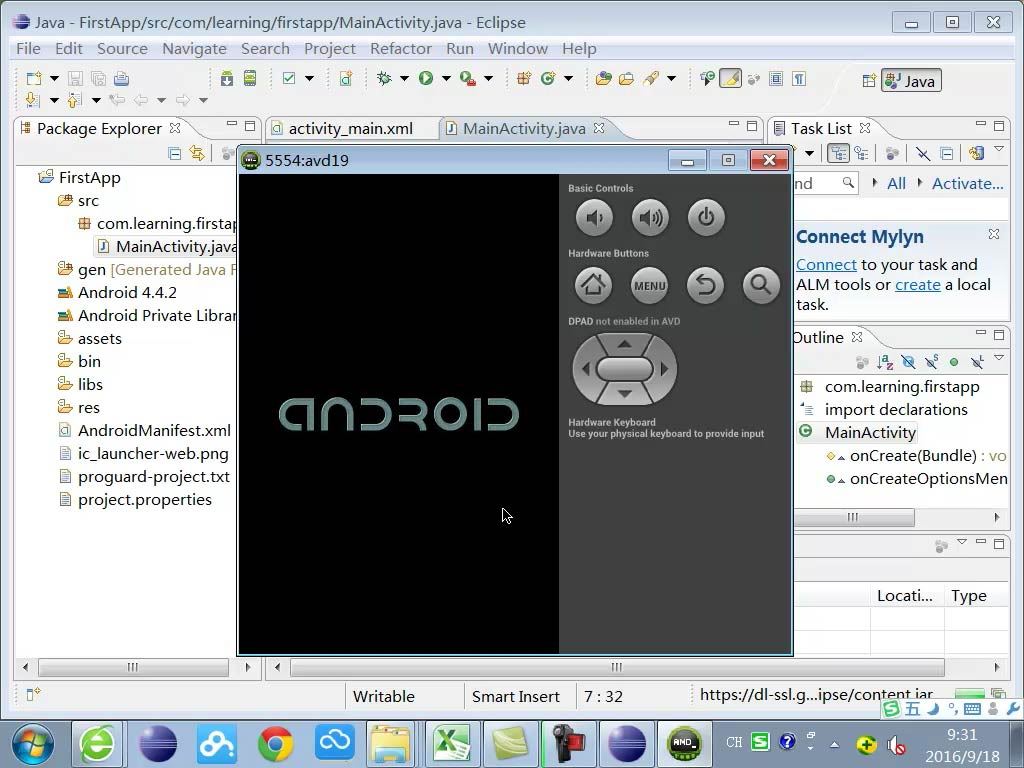The height and width of the screenshot is (768, 1024).
Task: Toggle Mark Occurrences highlighter in toolbar
Action: [731, 79]
